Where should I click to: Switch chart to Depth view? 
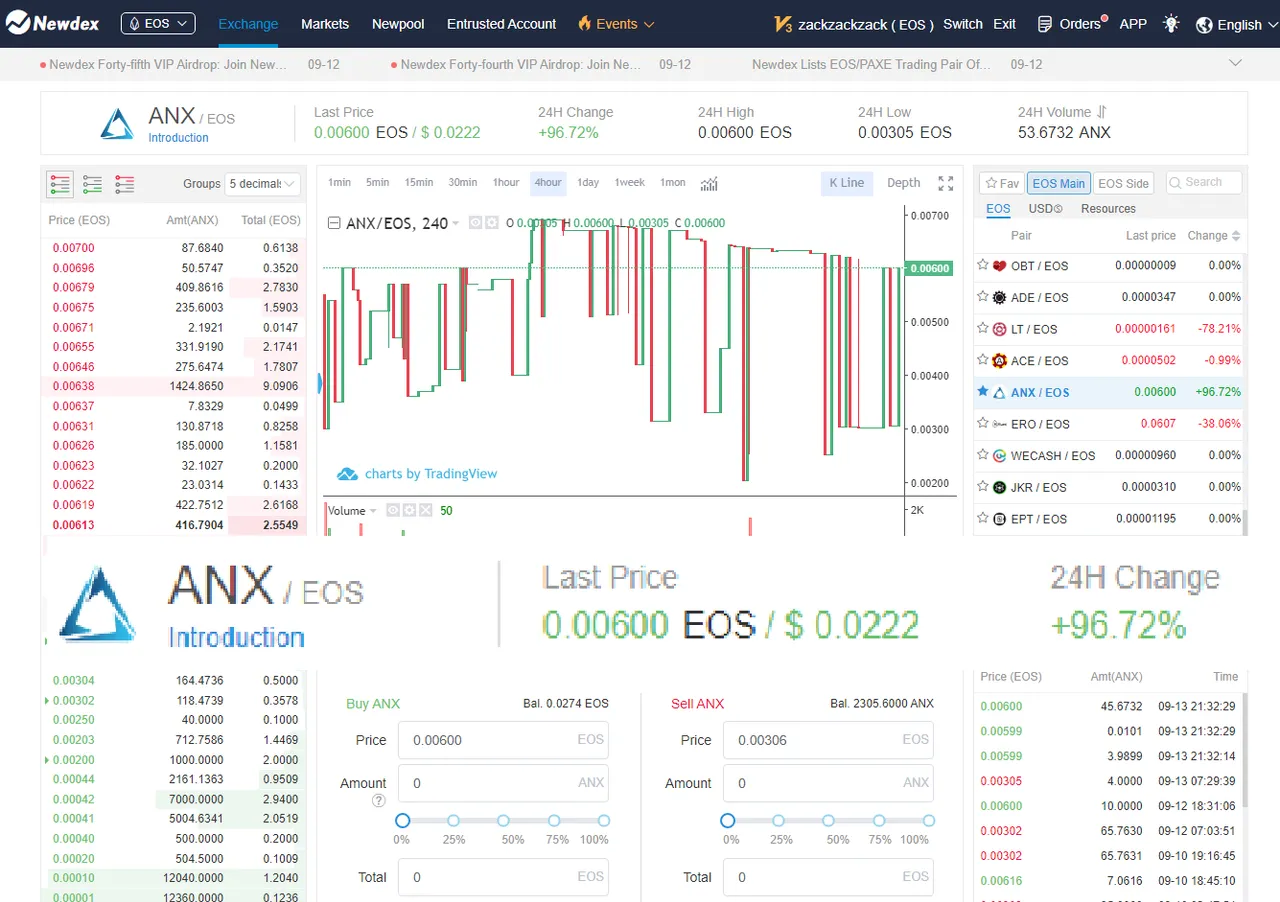903,183
